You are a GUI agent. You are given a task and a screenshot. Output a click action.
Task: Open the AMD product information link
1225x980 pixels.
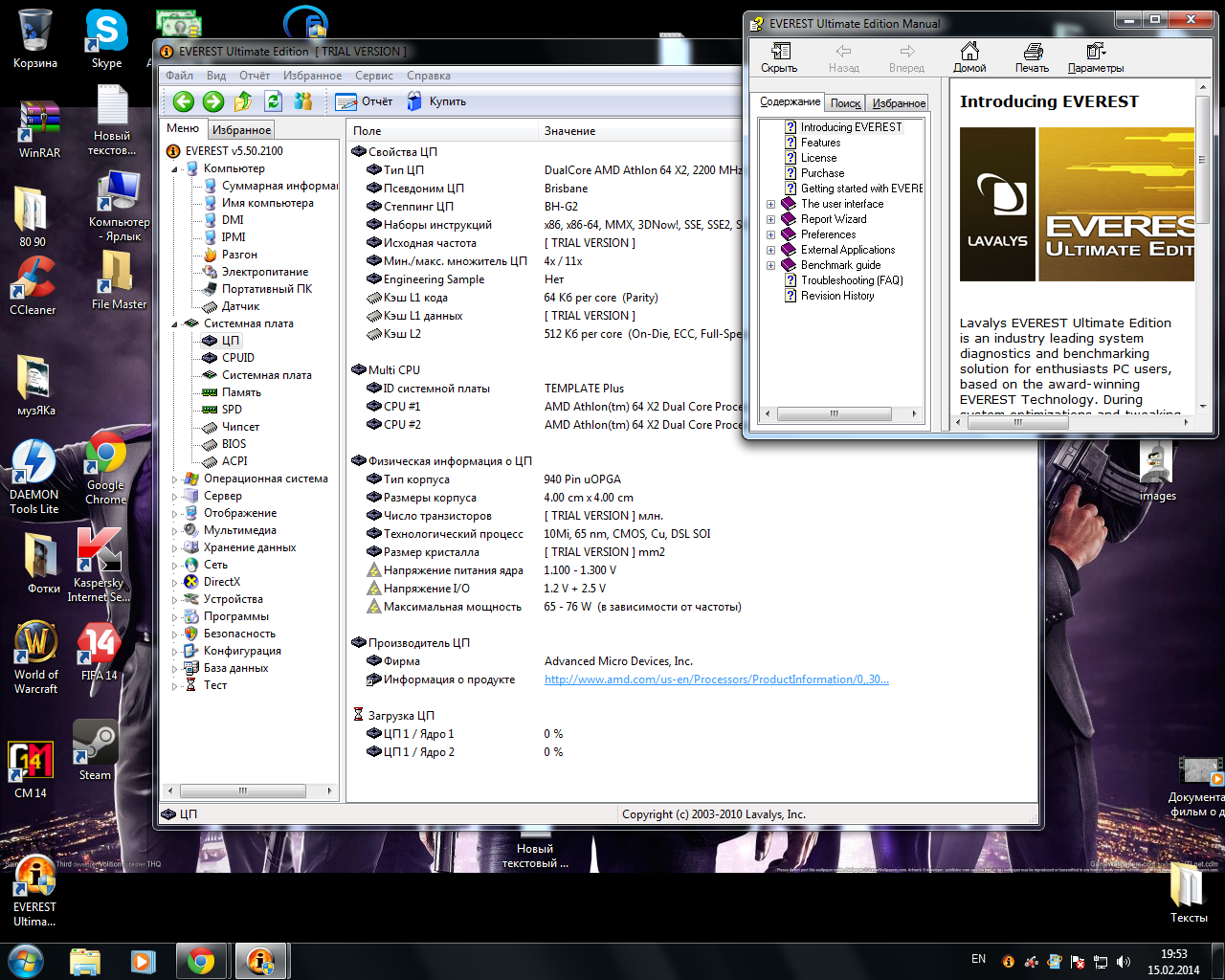coord(716,679)
